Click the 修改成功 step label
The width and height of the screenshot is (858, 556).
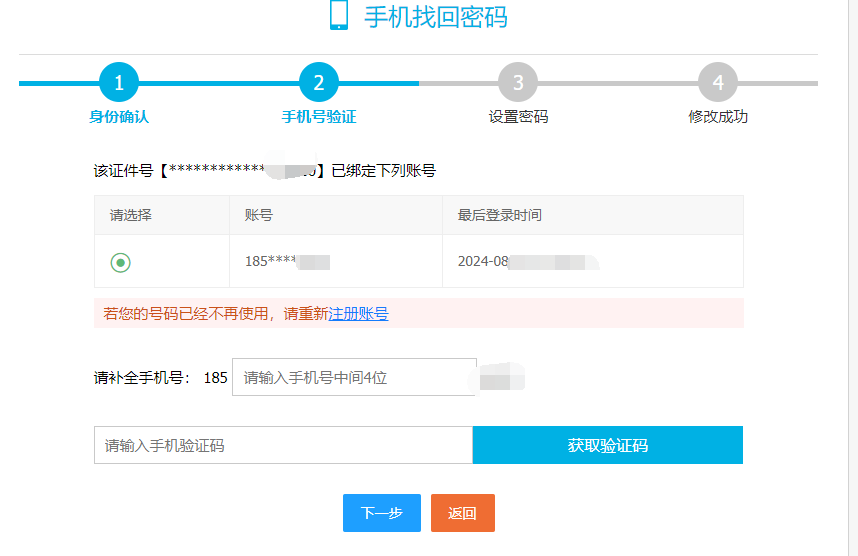tap(718, 117)
